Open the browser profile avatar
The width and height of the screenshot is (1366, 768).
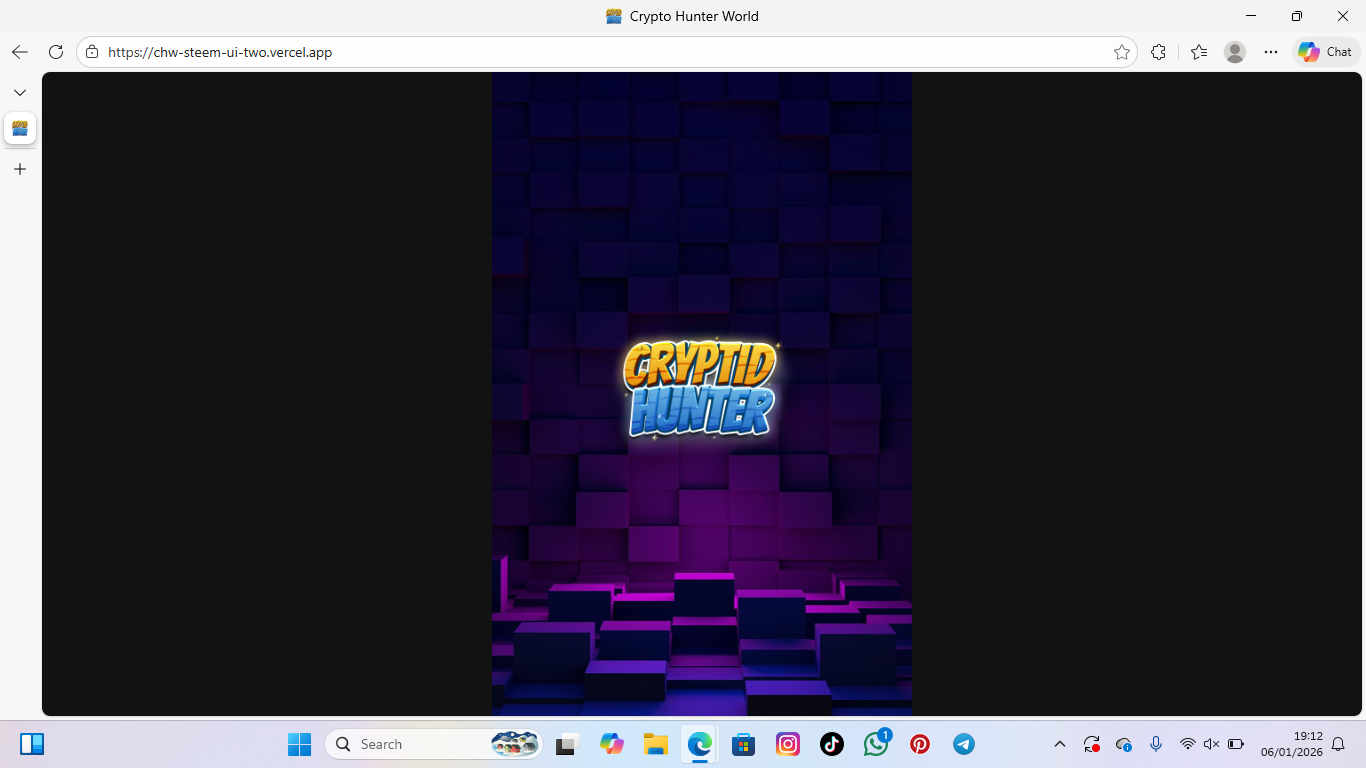coord(1235,52)
